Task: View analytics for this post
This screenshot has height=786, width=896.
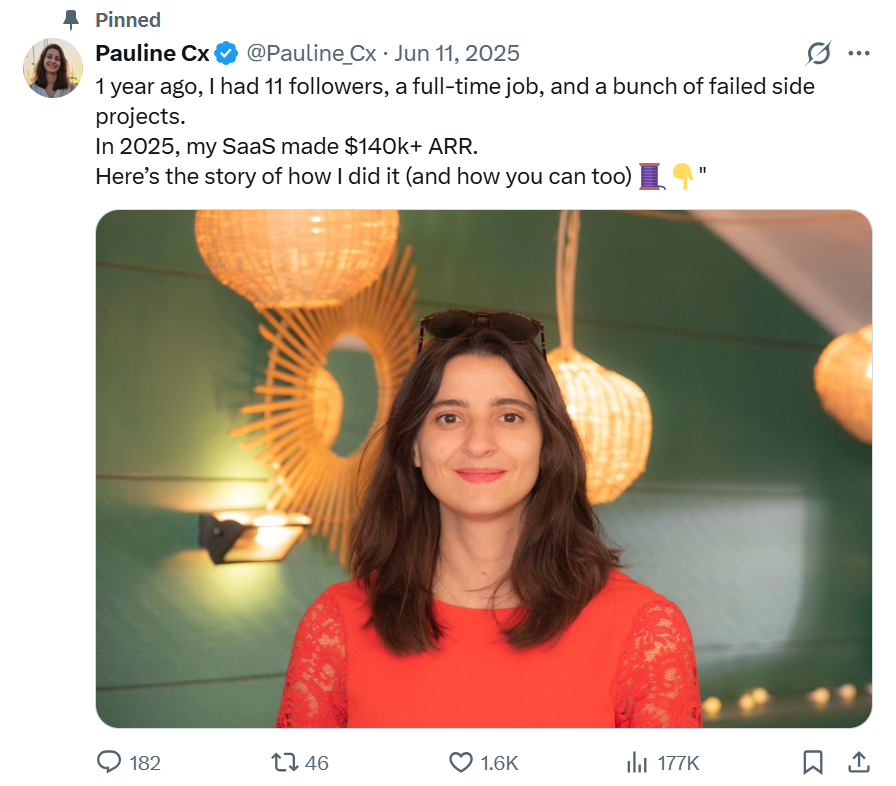Action: (x=637, y=762)
